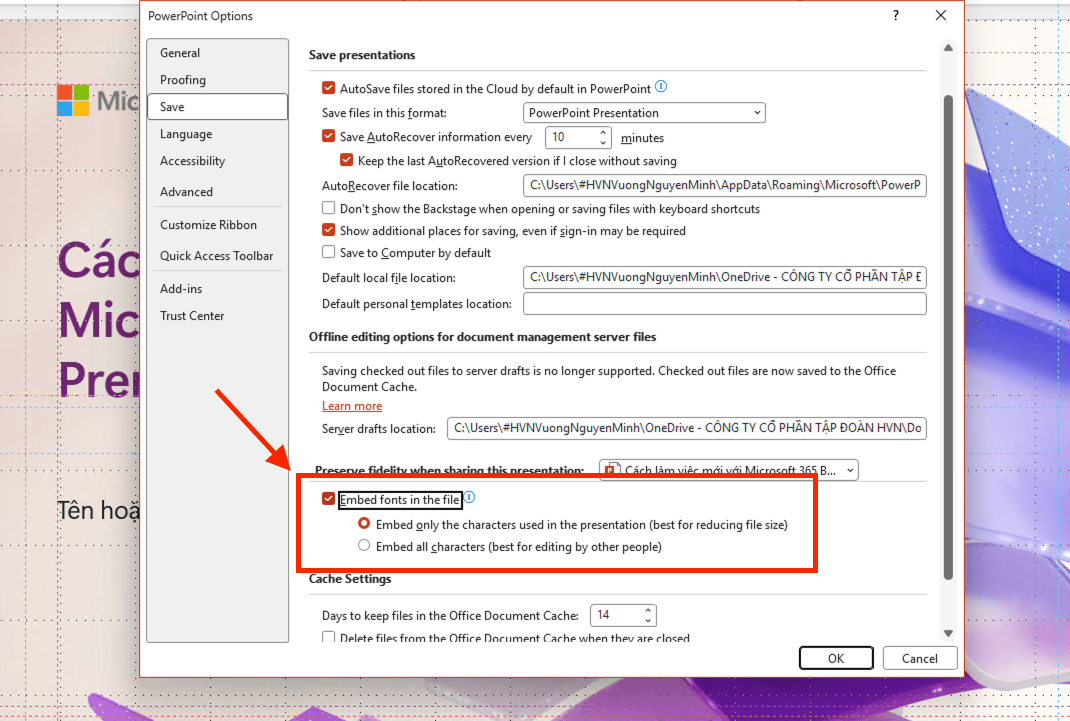
Task: Click the scrollbar up arrow
Action: (948, 48)
